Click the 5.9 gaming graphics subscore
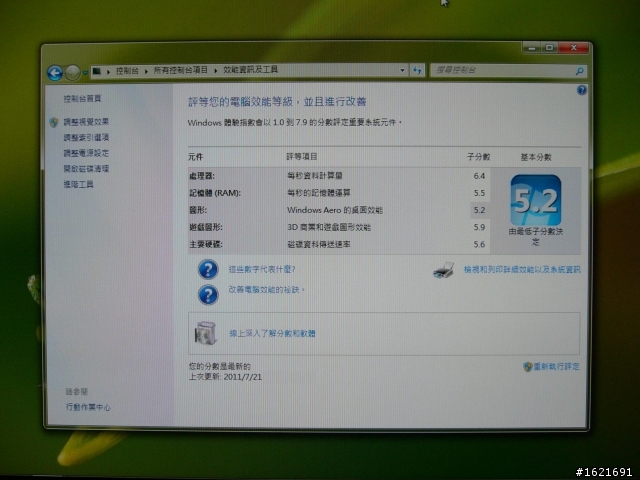 (479, 227)
